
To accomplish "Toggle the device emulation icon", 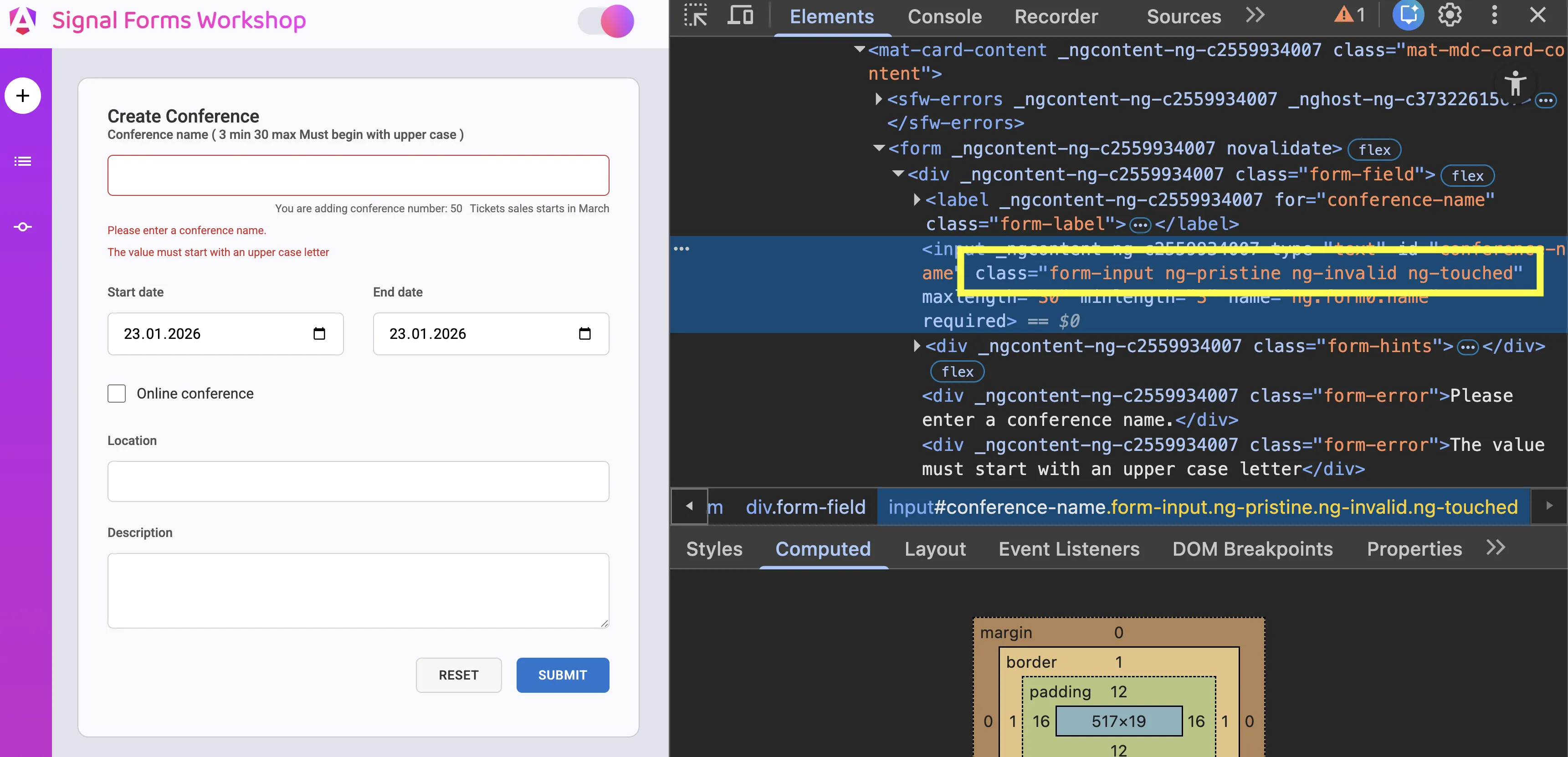I will [x=739, y=15].
